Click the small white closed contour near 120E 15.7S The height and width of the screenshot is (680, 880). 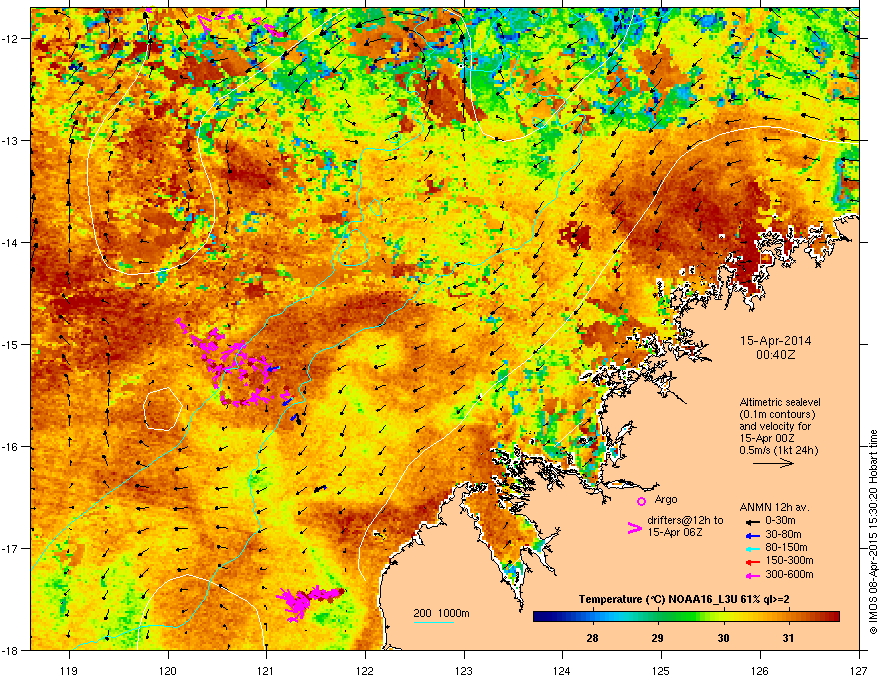162,409
